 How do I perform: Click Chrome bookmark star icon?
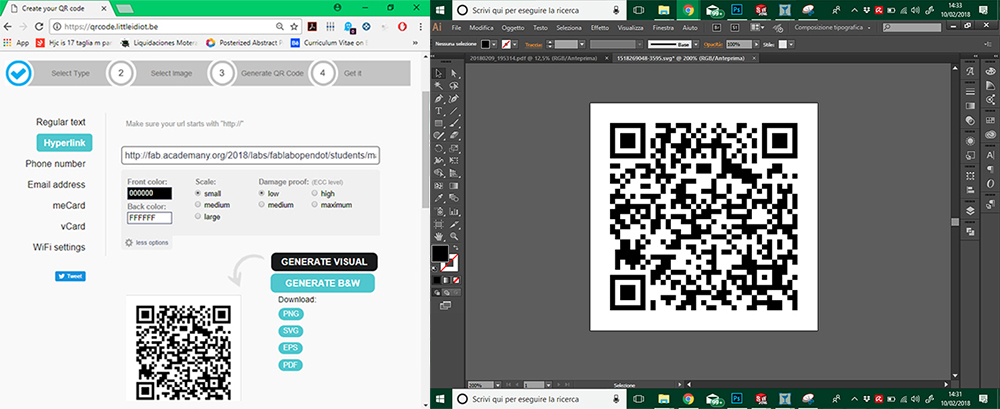pos(294,27)
